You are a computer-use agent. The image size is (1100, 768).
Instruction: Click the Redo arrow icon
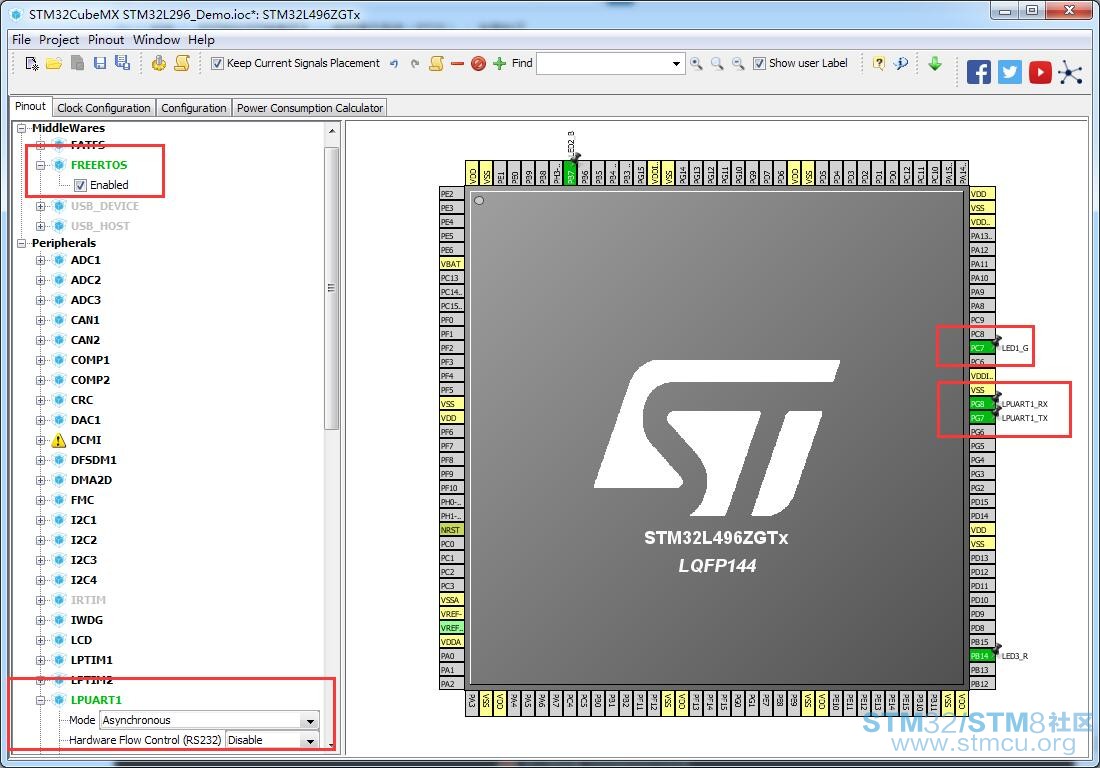[x=415, y=64]
